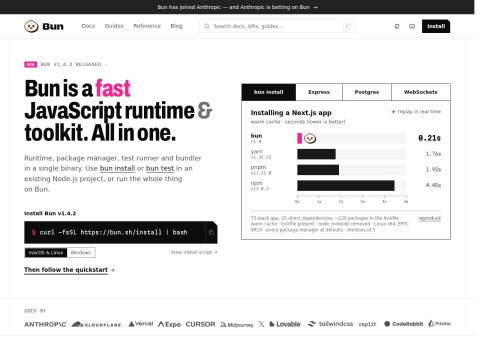Click the X logo in Used By
Image resolution: width=480 pixels, height=360 pixels.
coord(261,324)
